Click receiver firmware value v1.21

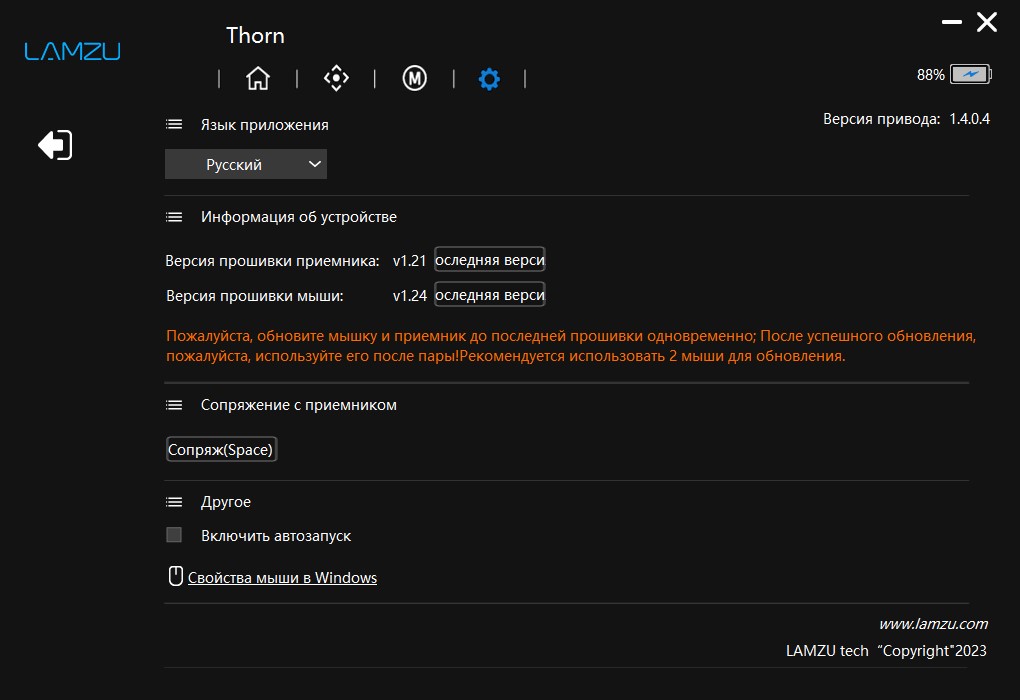click(x=409, y=260)
